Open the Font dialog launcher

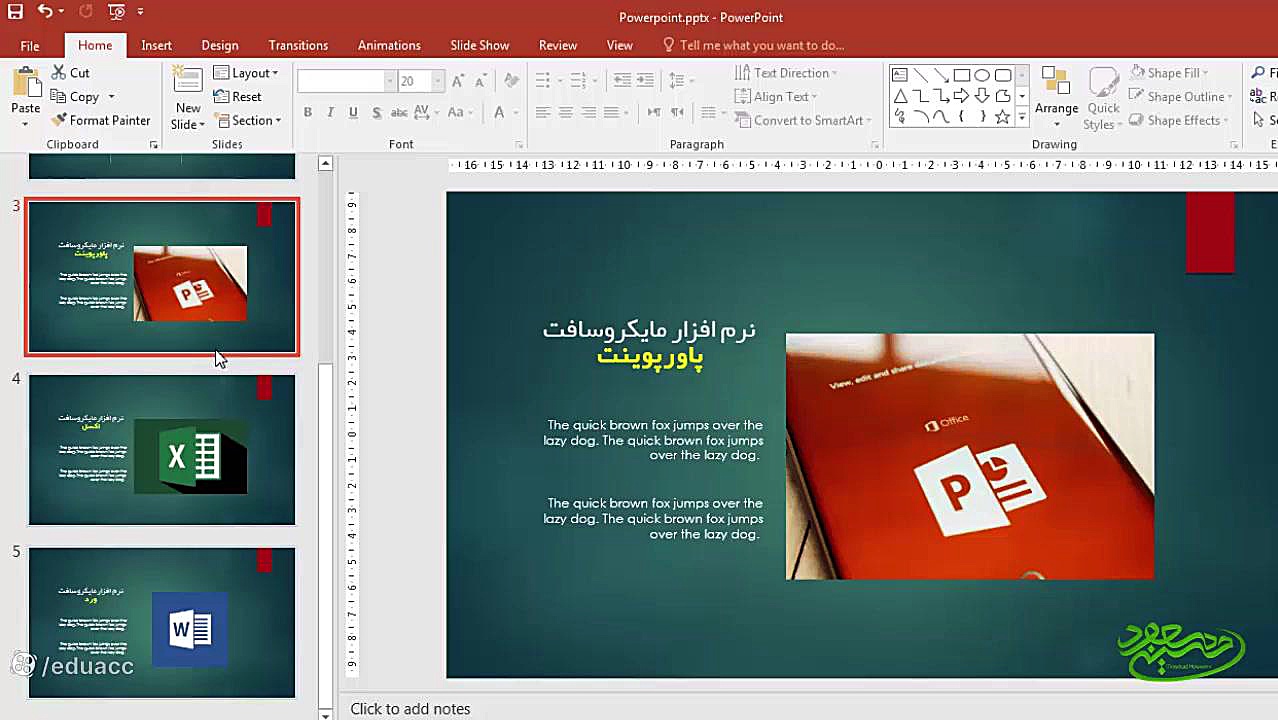tap(520, 145)
